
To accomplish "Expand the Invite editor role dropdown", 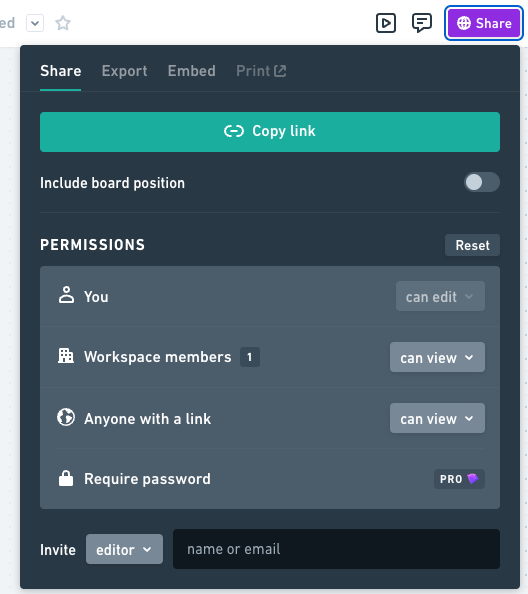I will [x=124, y=549].
